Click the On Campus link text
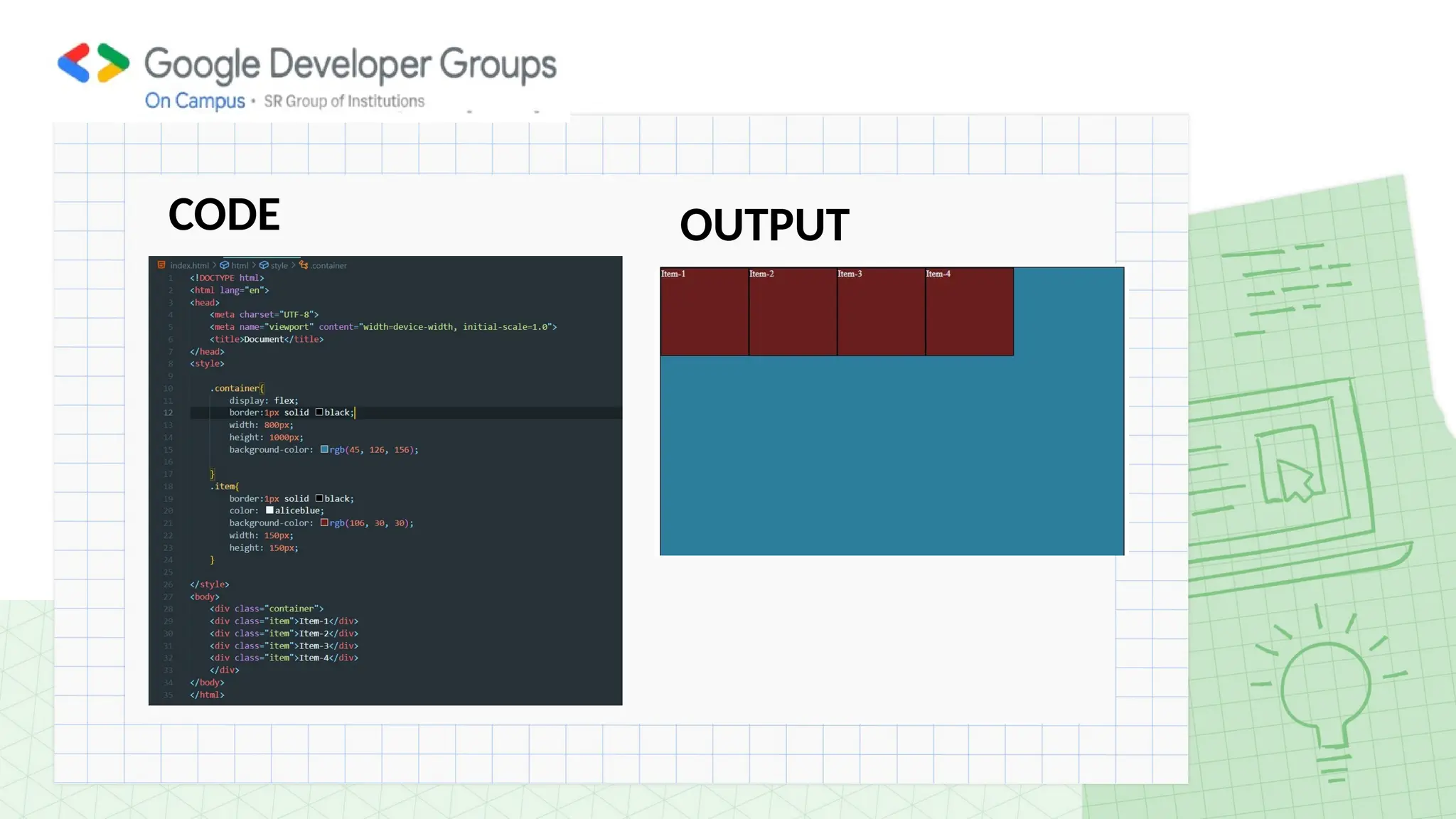This screenshot has width=1456, height=819. tap(195, 101)
